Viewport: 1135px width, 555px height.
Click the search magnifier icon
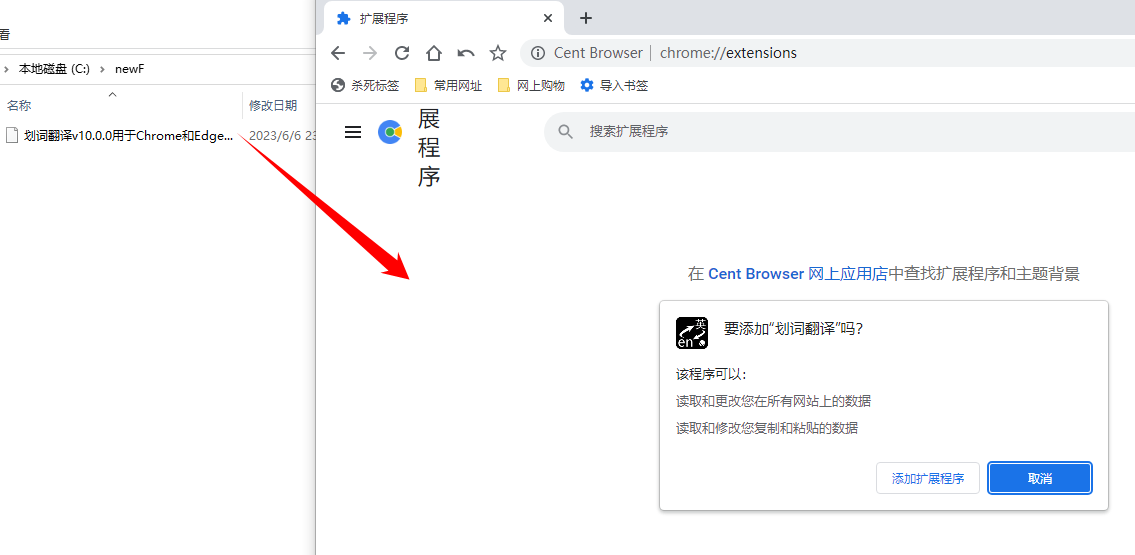pos(566,132)
